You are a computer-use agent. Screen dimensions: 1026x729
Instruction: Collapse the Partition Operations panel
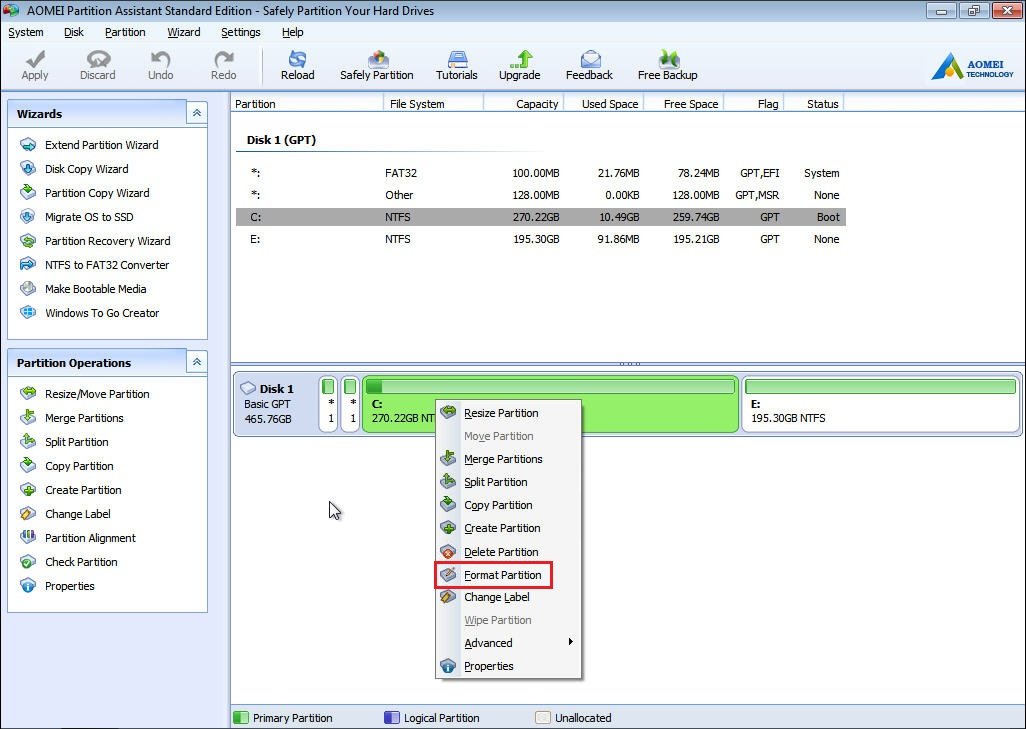pos(197,362)
